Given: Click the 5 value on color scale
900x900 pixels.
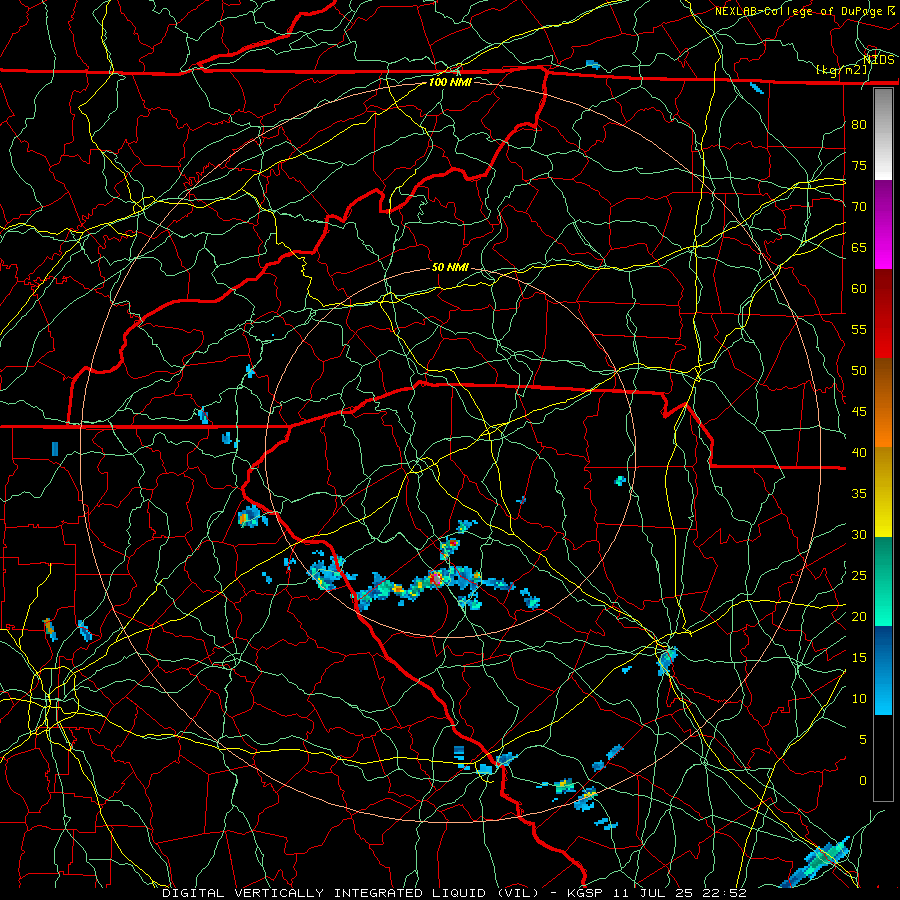Looking at the screenshot, I should (x=863, y=740).
